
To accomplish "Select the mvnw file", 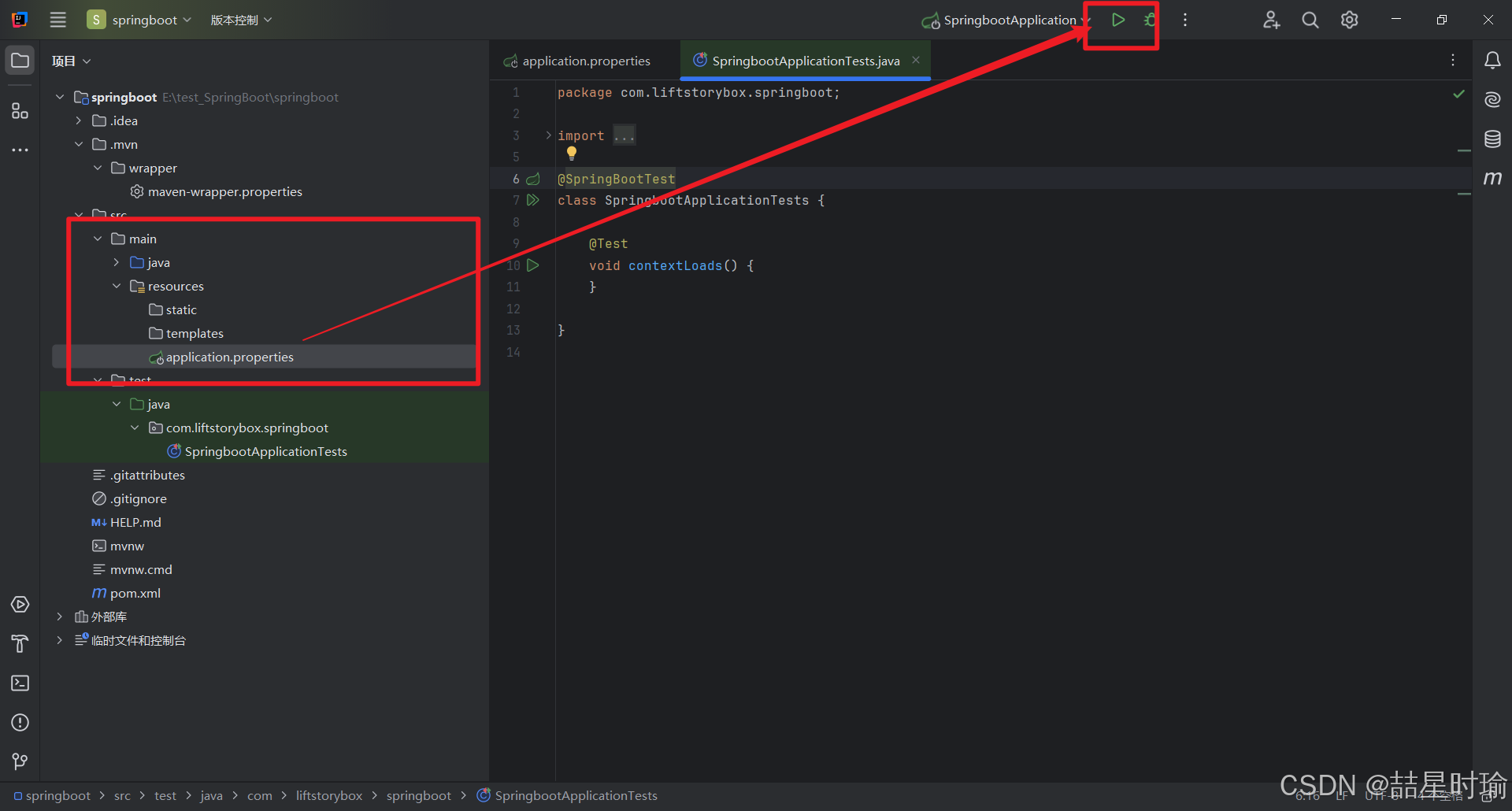I will tap(127, 546).
